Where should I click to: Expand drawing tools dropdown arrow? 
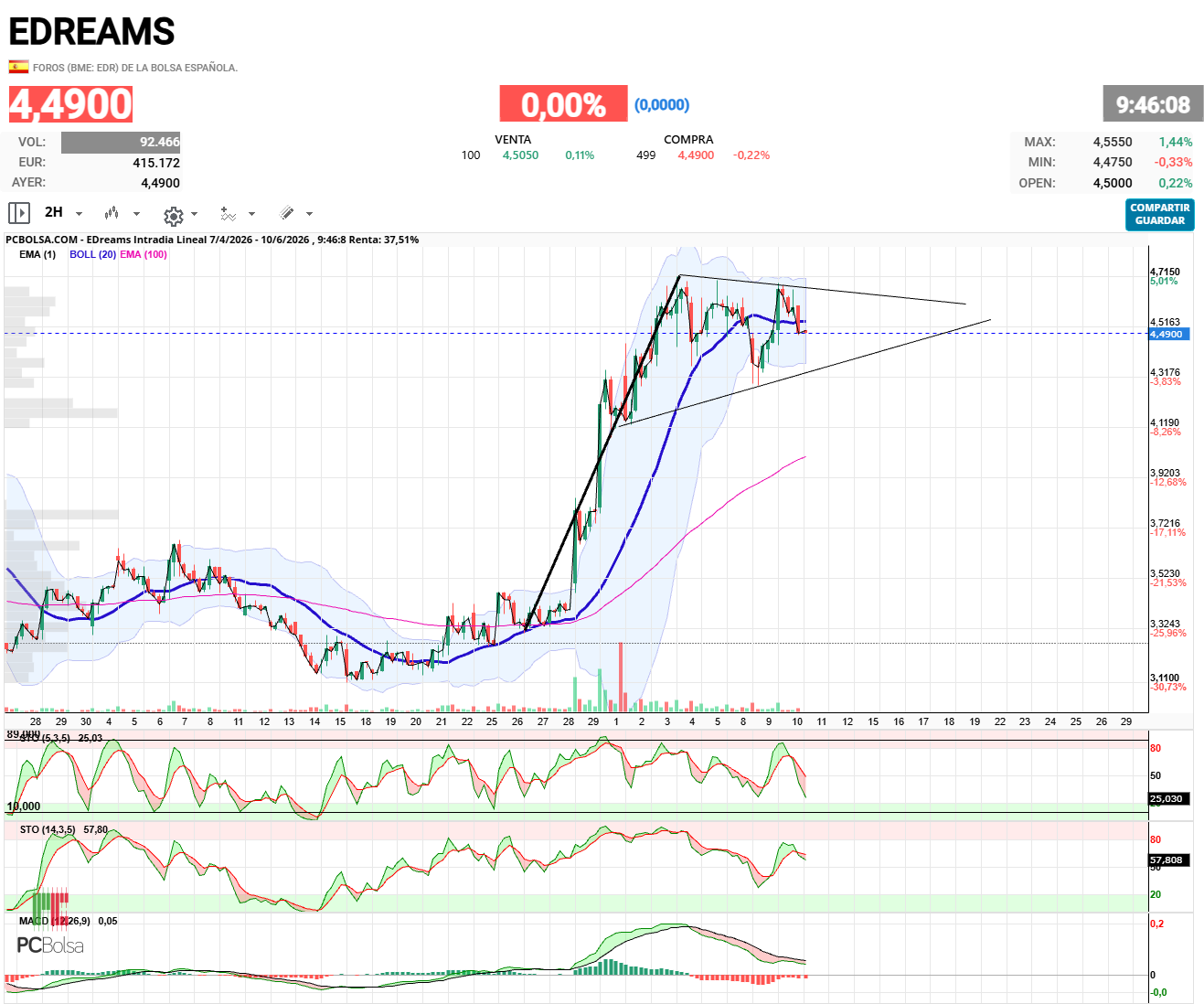[310, 214]
